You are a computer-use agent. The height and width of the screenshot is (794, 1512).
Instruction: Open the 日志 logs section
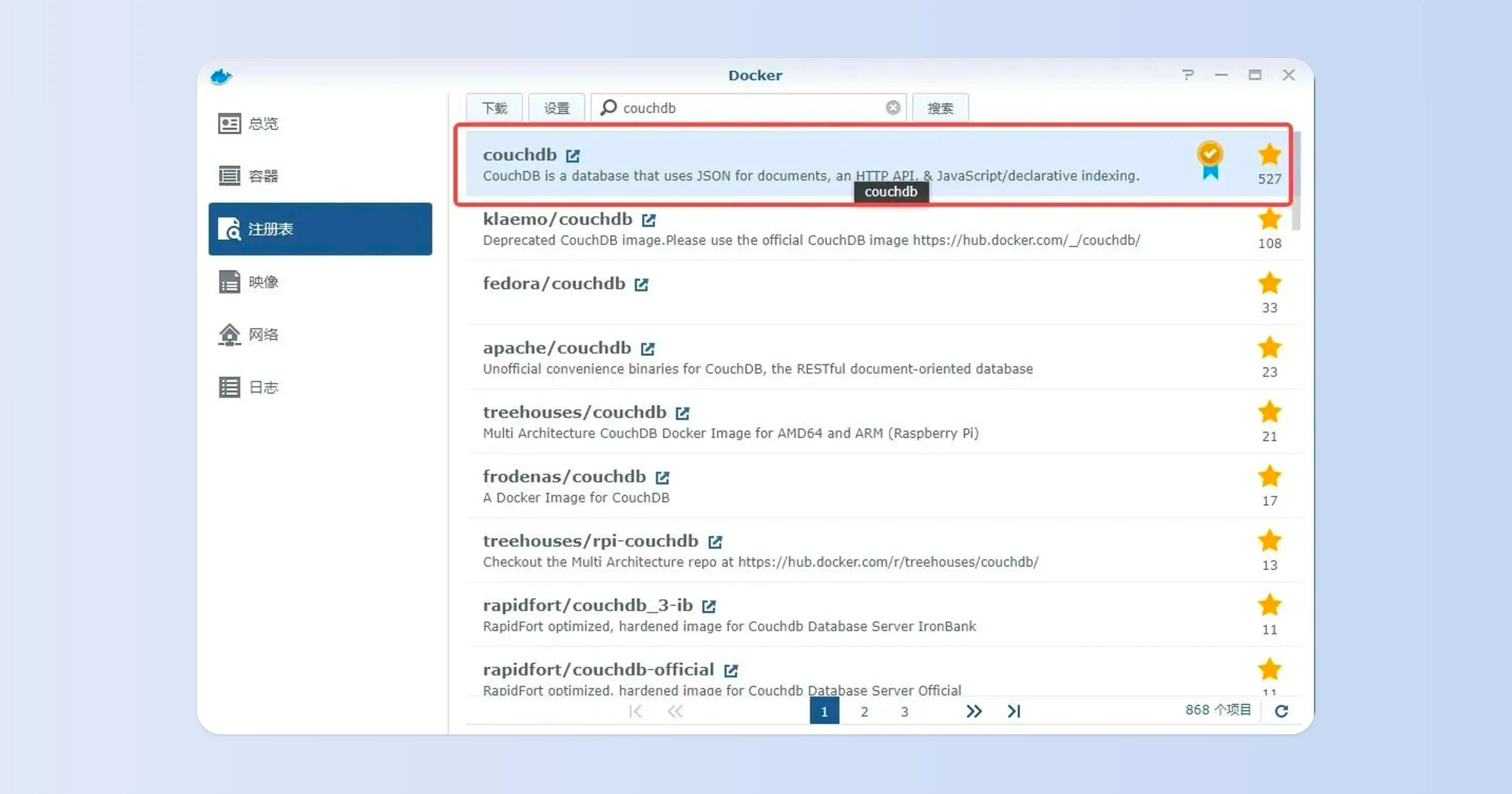coord(320,387)
